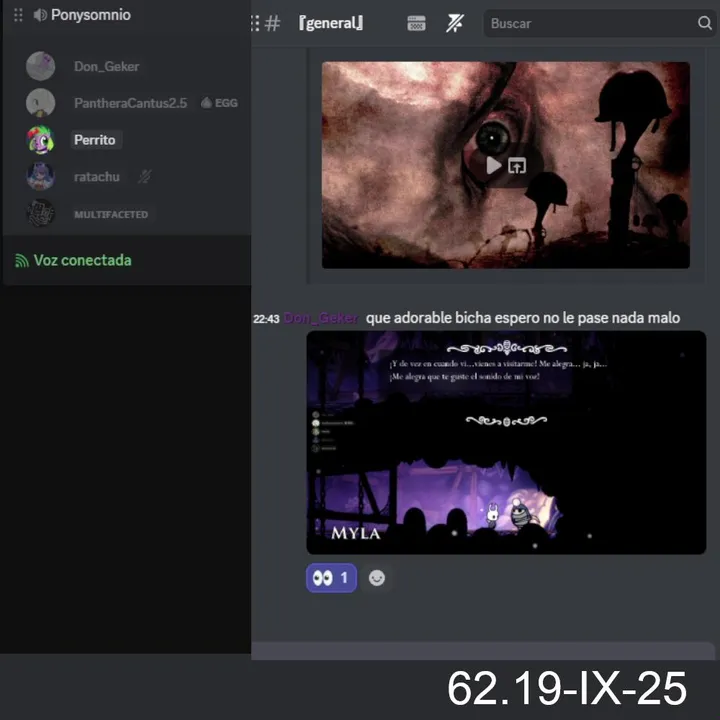The image size is (720, 720).
Task: Open the Ponysomnio voice channel
Action: coord(90,15)
